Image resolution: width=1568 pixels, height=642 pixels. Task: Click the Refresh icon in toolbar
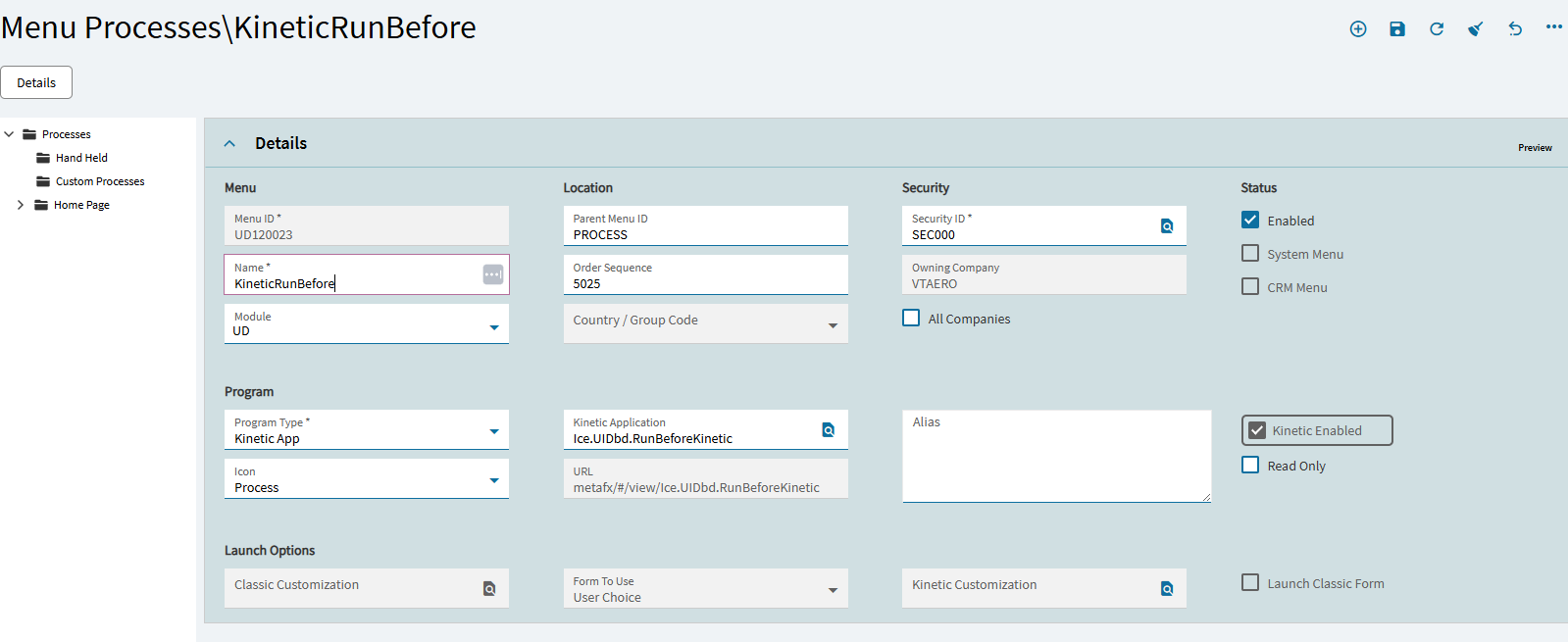(1437, 29)
